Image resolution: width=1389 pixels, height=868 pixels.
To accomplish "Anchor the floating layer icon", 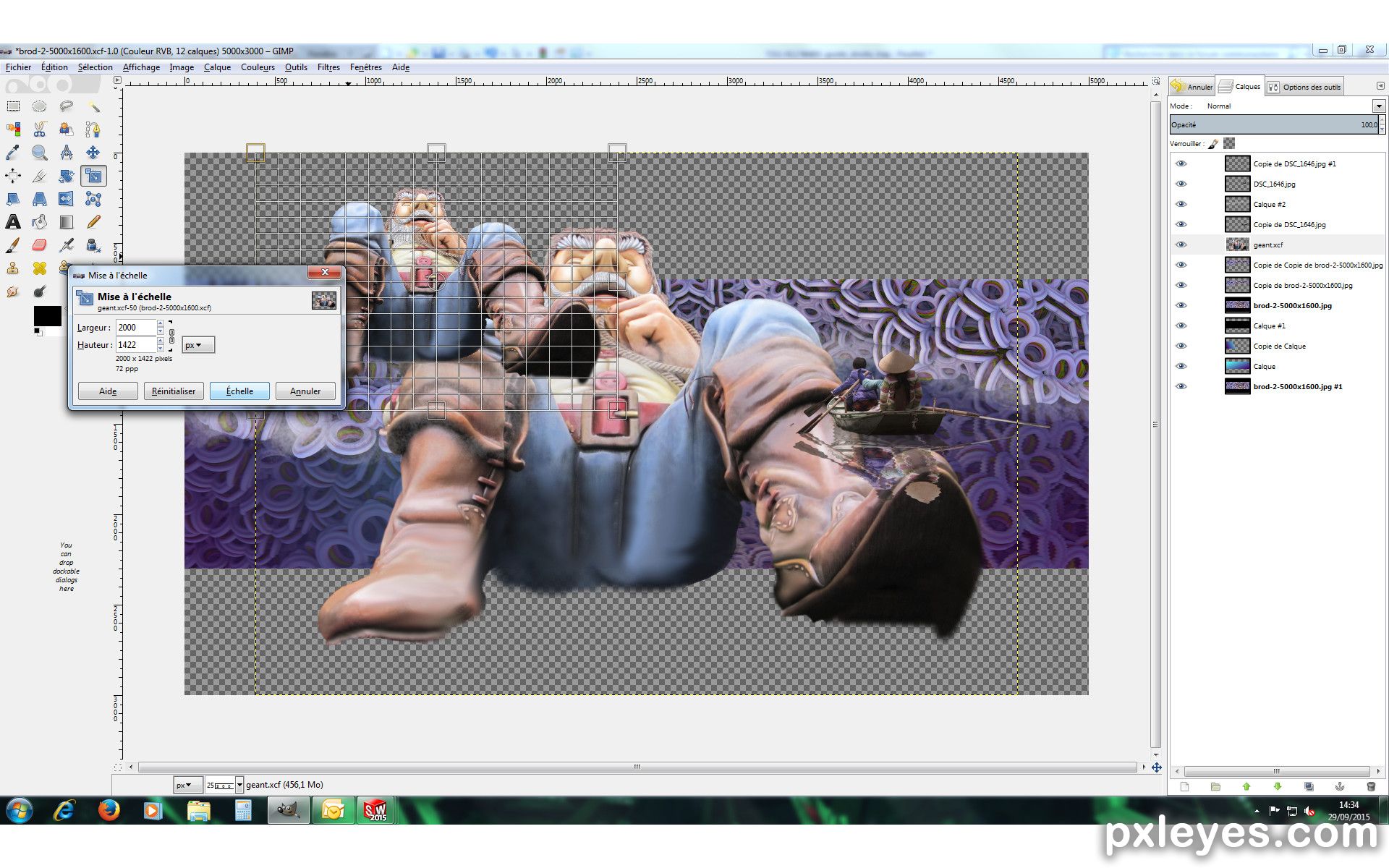I will (x=1340, y=786).
